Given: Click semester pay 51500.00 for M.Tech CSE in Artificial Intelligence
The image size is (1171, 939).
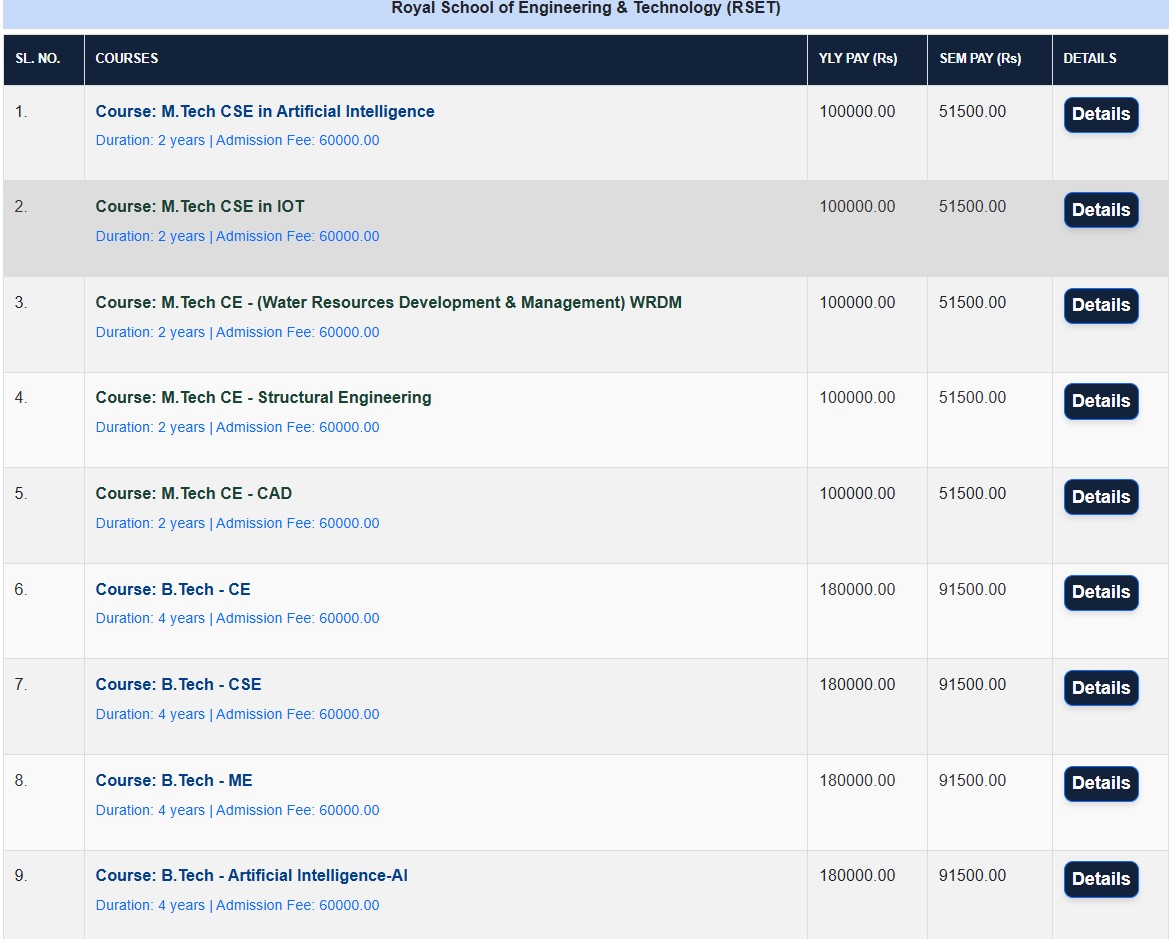Looking at the screenshot, I should tap(972, 111).
